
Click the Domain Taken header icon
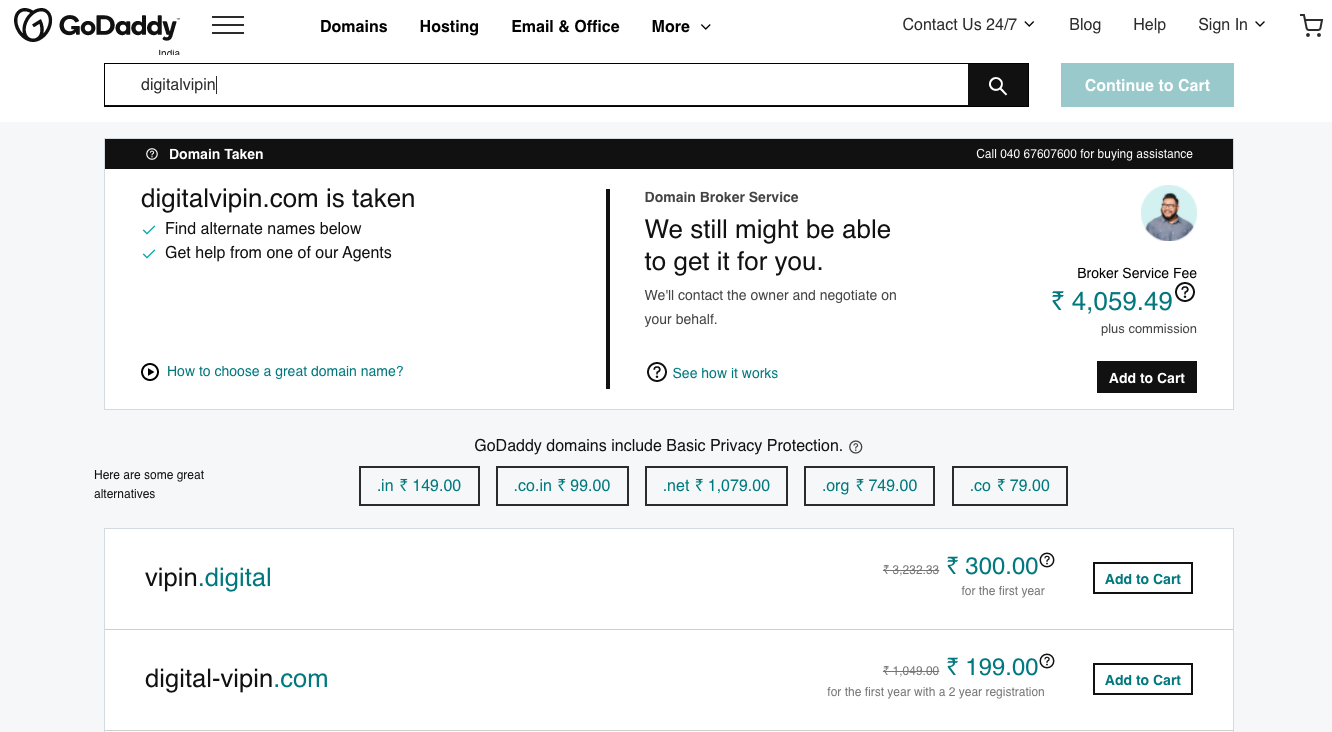click(x=152, y=154)
